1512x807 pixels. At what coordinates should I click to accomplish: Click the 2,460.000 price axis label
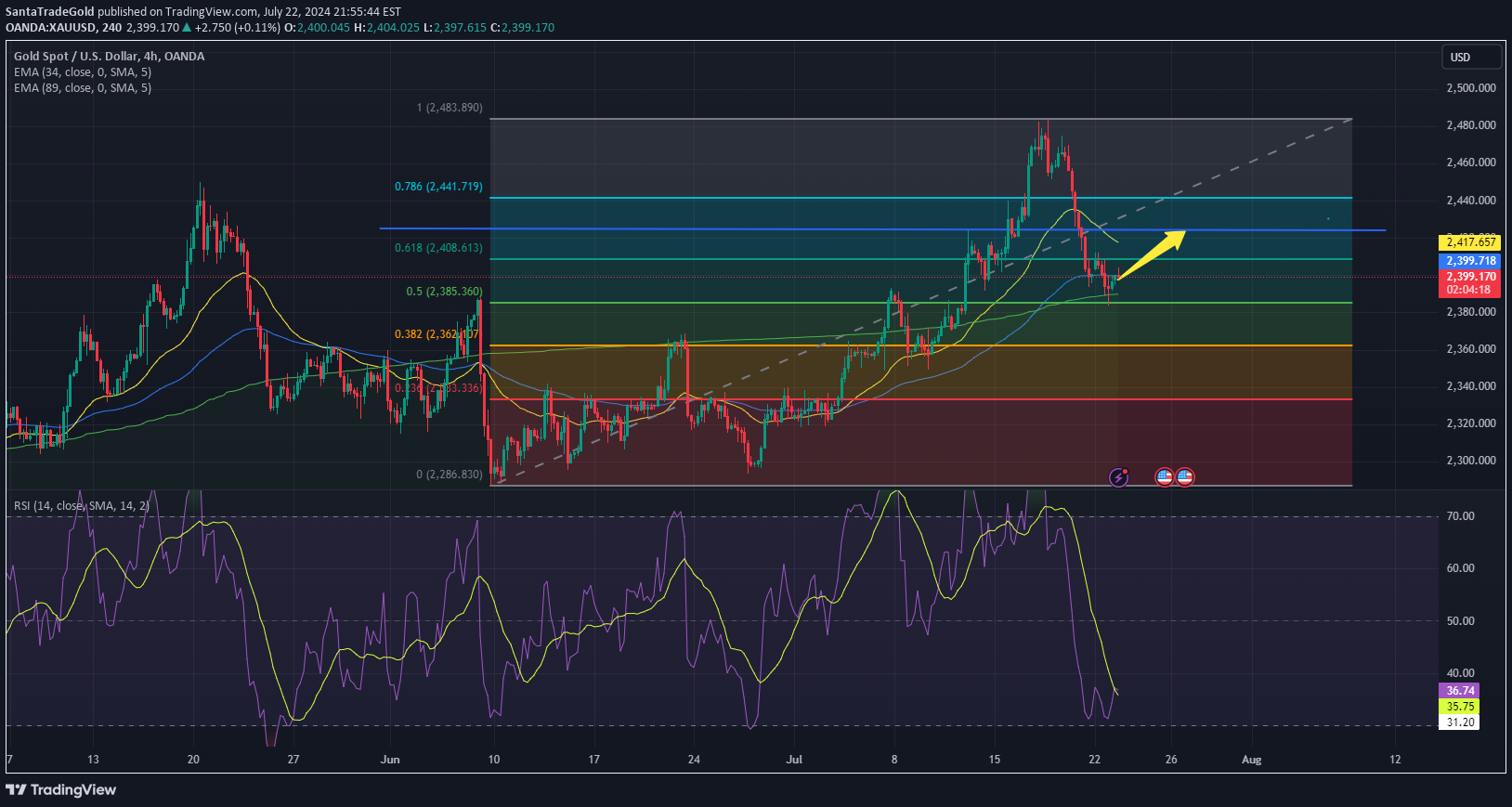click(x=1471, y=163)
